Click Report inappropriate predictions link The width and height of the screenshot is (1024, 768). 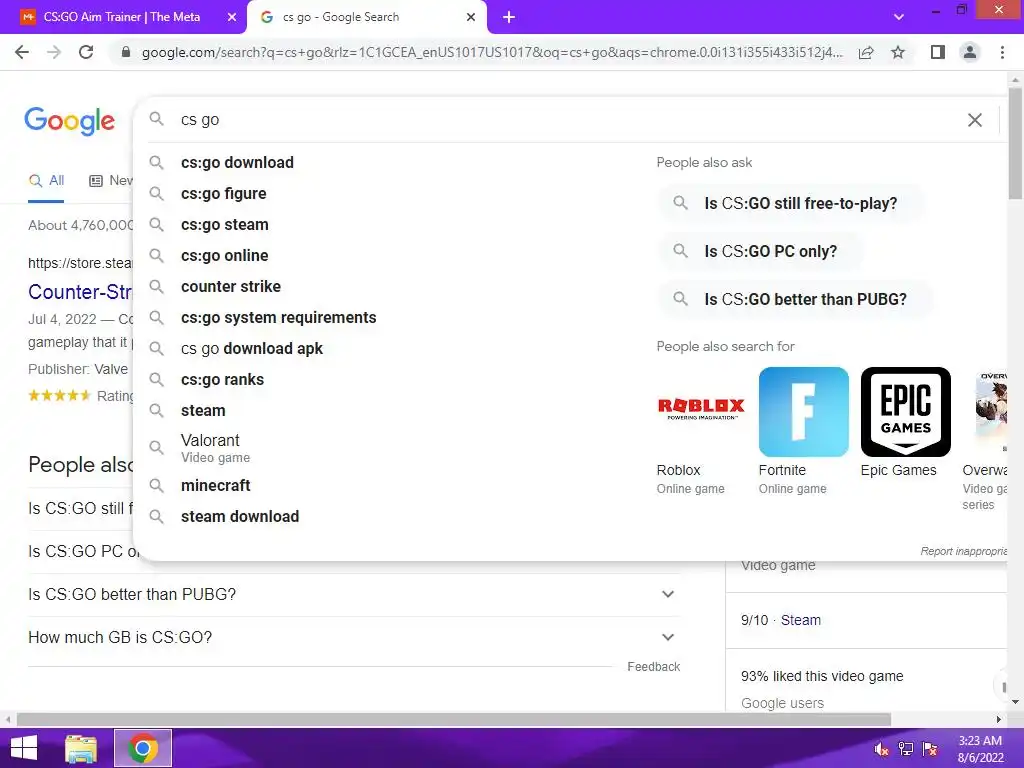(964, 551)
